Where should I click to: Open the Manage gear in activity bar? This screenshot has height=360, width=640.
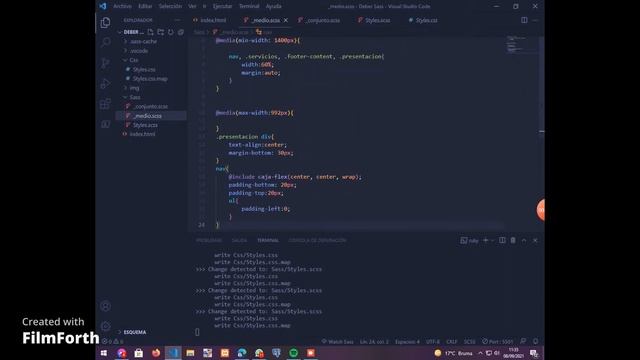105,326
